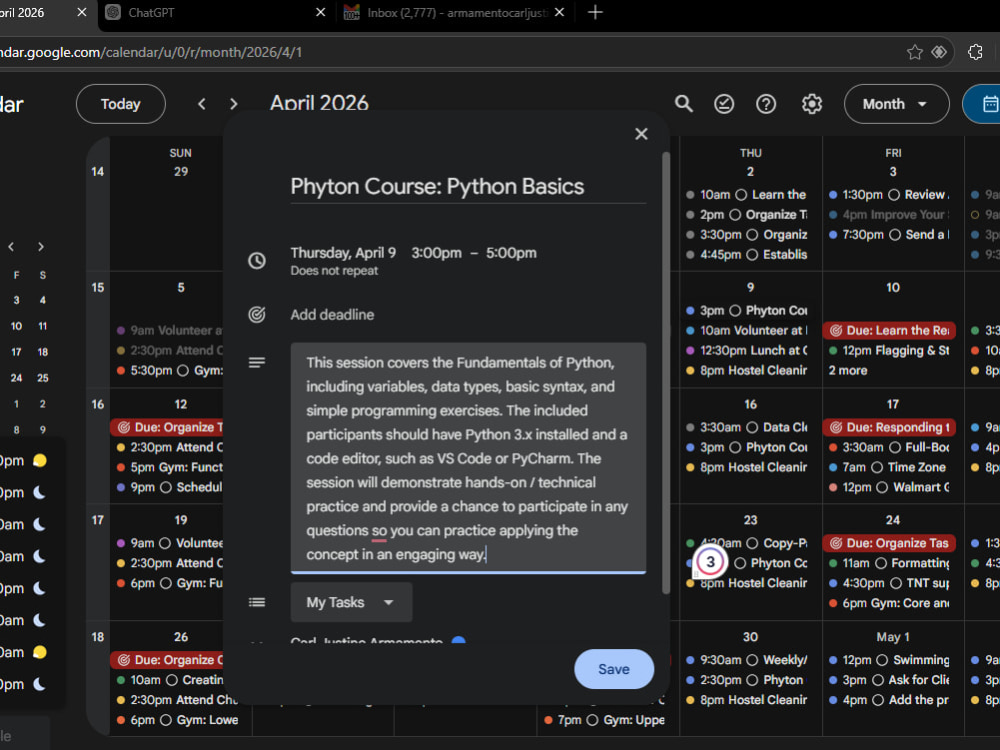Click the calendar view switch icon at top right
This screenshot has height=750, width=1000.
[x=989, y=104]
